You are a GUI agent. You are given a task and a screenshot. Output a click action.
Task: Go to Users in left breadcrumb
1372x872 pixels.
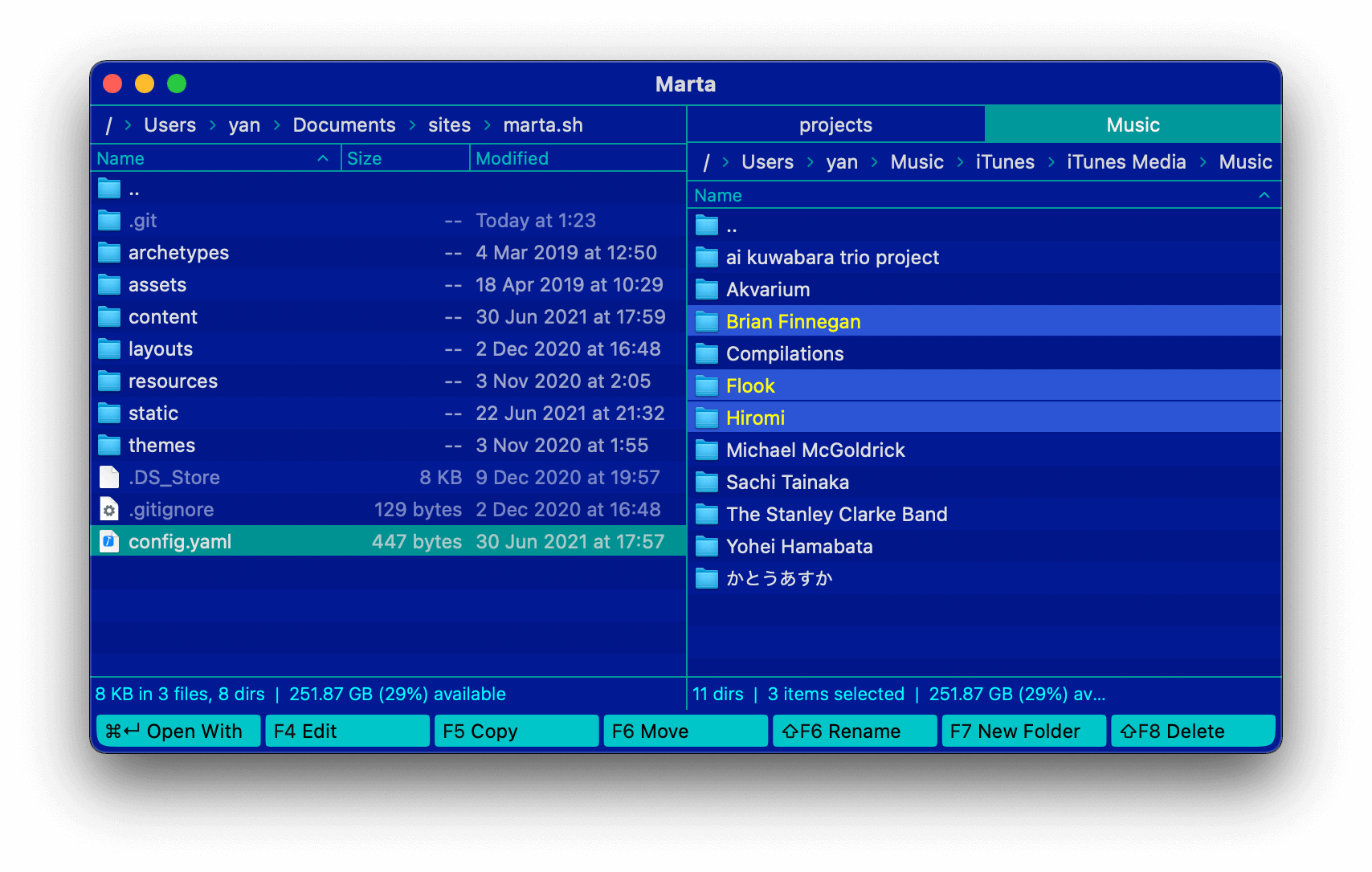point(169,125)
